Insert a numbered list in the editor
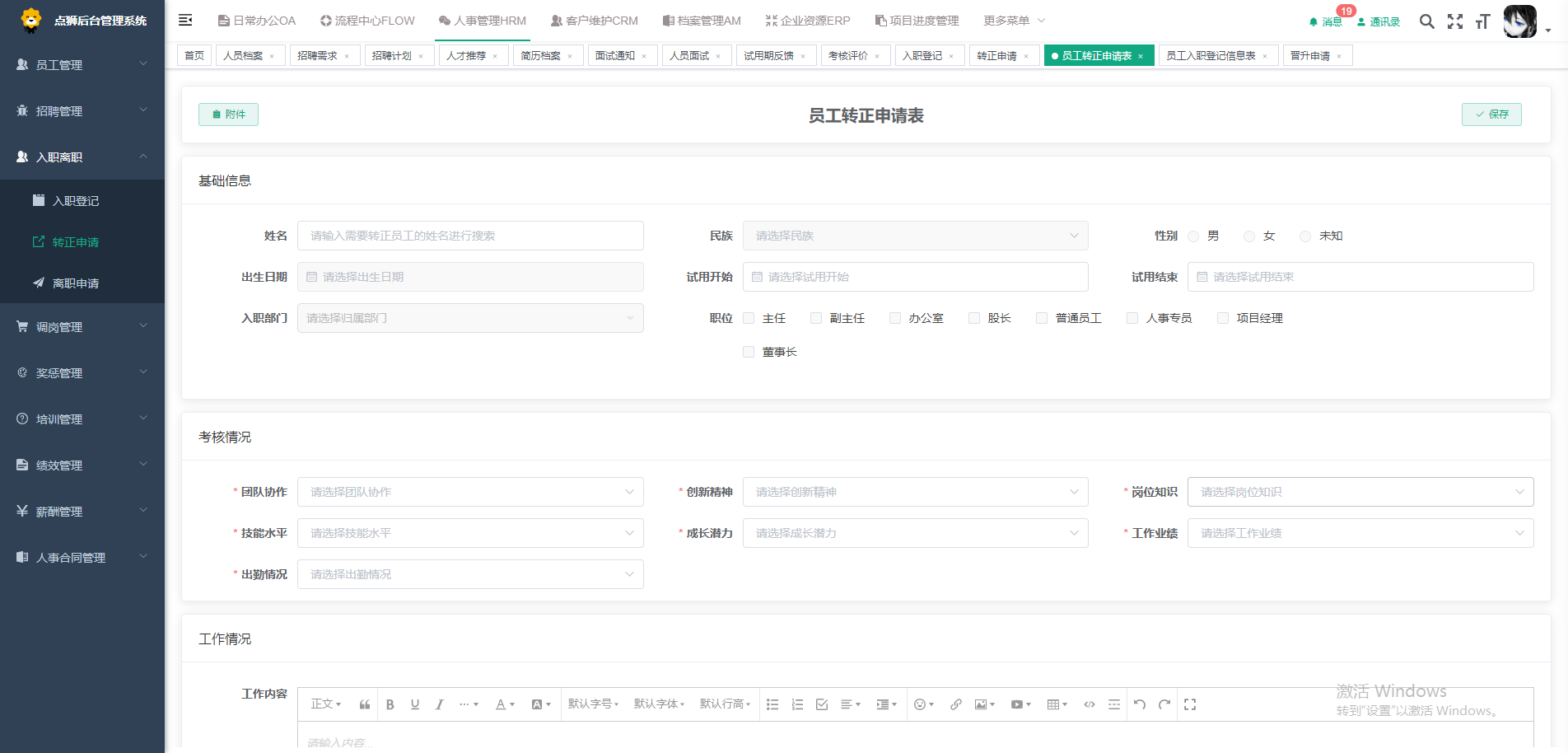 point(797,704)
